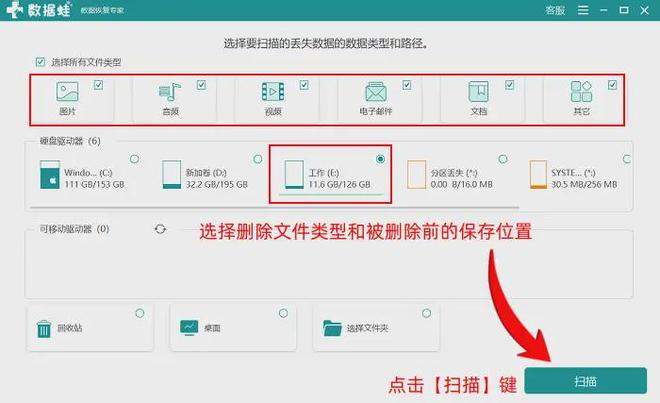Image resolution: width=660 pixels, height=403 pixels.
Task: Click the Windows (C:) drive icon
Action: [x=50, y=174]
